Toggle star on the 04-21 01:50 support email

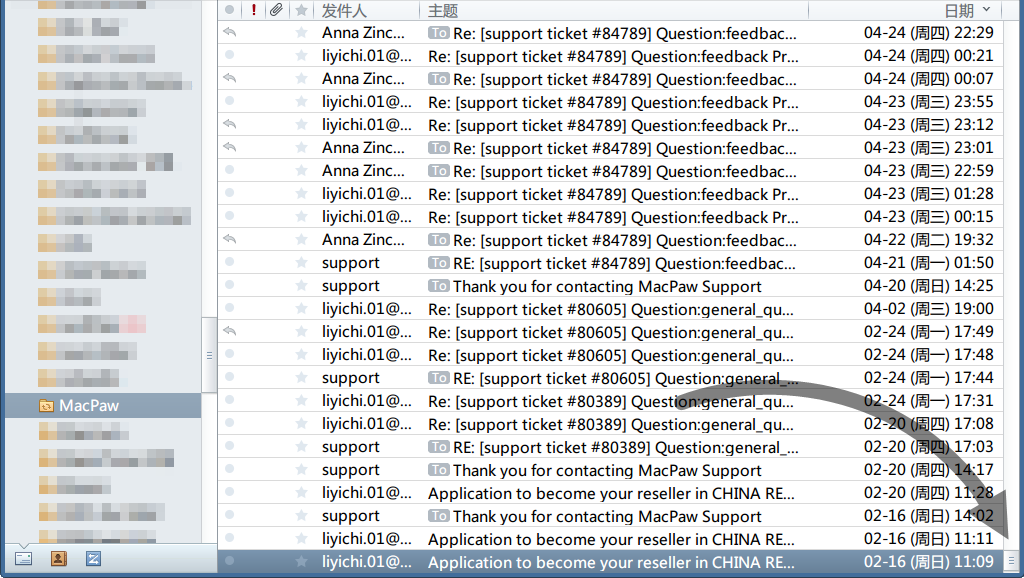click(x=301, y=263)
